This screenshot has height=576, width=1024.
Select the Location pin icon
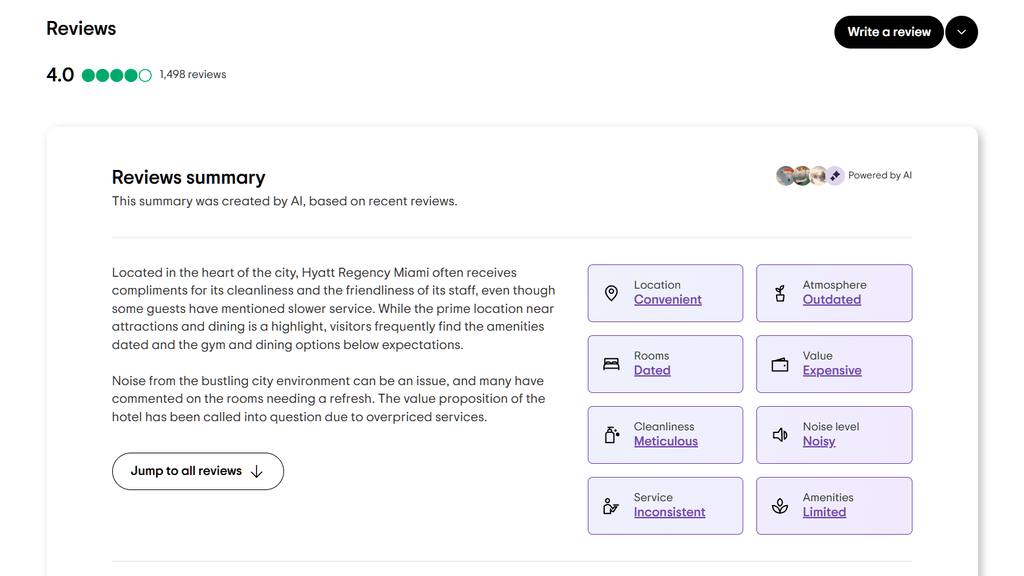[612, 293]
